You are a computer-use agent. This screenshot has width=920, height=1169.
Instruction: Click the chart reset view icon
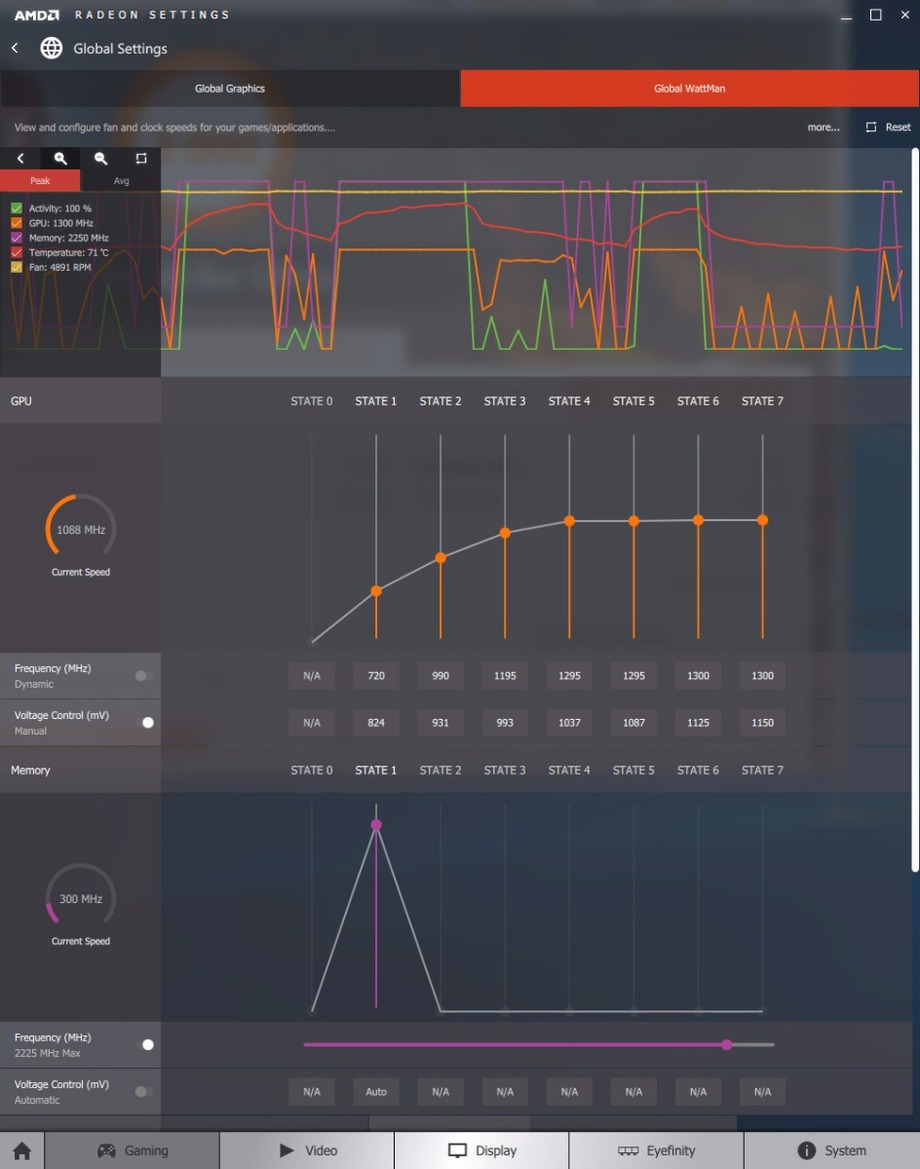(141, 158)
